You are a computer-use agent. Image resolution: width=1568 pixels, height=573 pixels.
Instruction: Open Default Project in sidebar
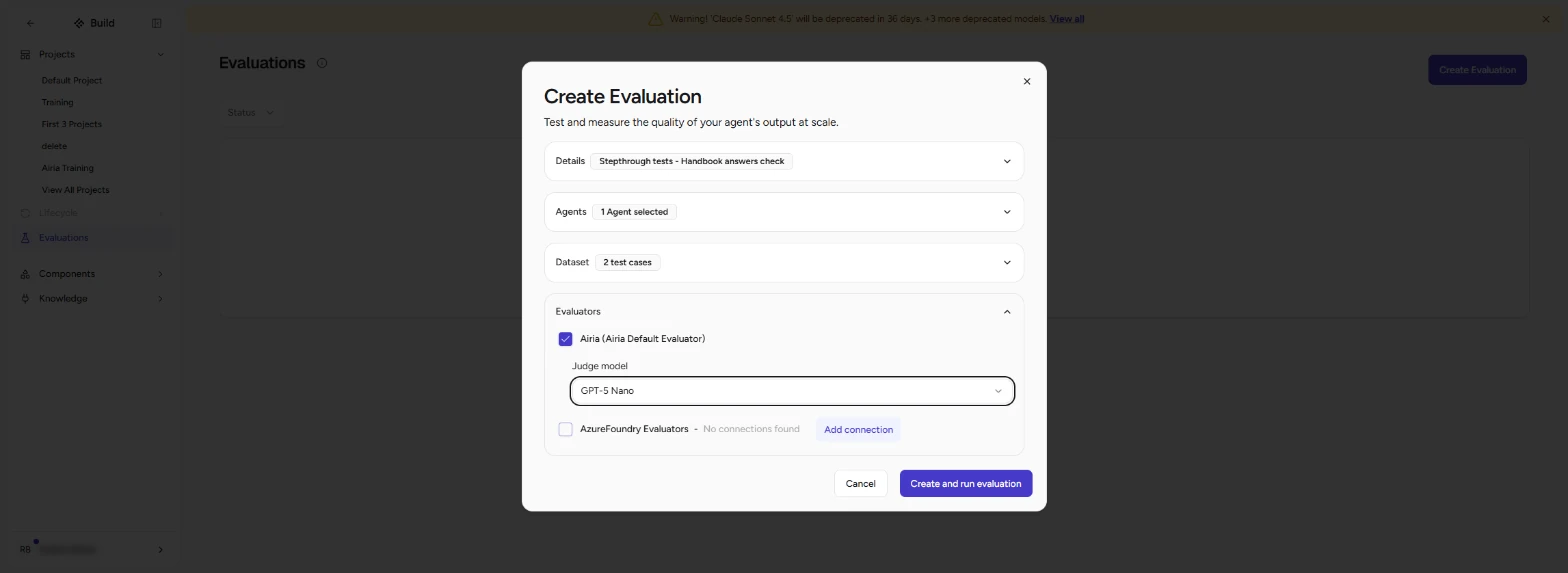pos(72,80)
